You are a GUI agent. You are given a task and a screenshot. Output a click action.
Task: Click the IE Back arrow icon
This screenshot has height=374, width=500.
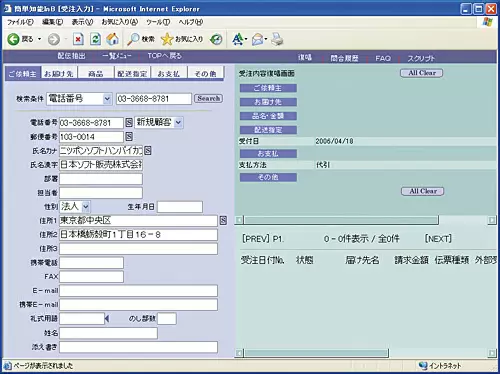(13, 39)
